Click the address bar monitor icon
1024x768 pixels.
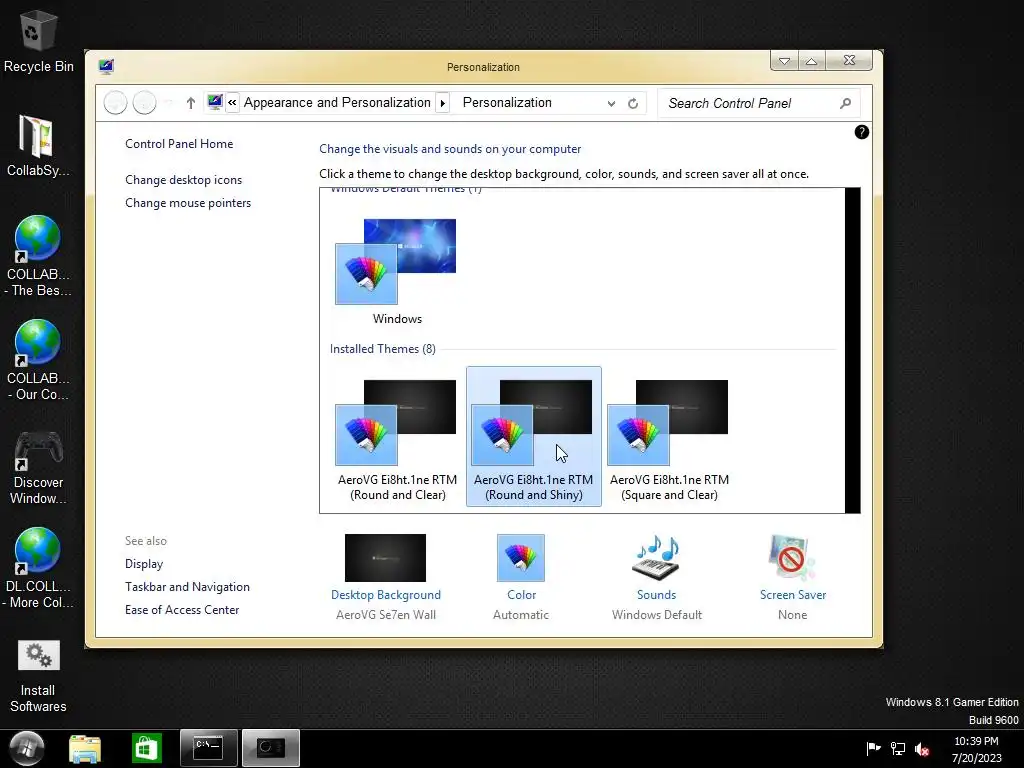215,102
